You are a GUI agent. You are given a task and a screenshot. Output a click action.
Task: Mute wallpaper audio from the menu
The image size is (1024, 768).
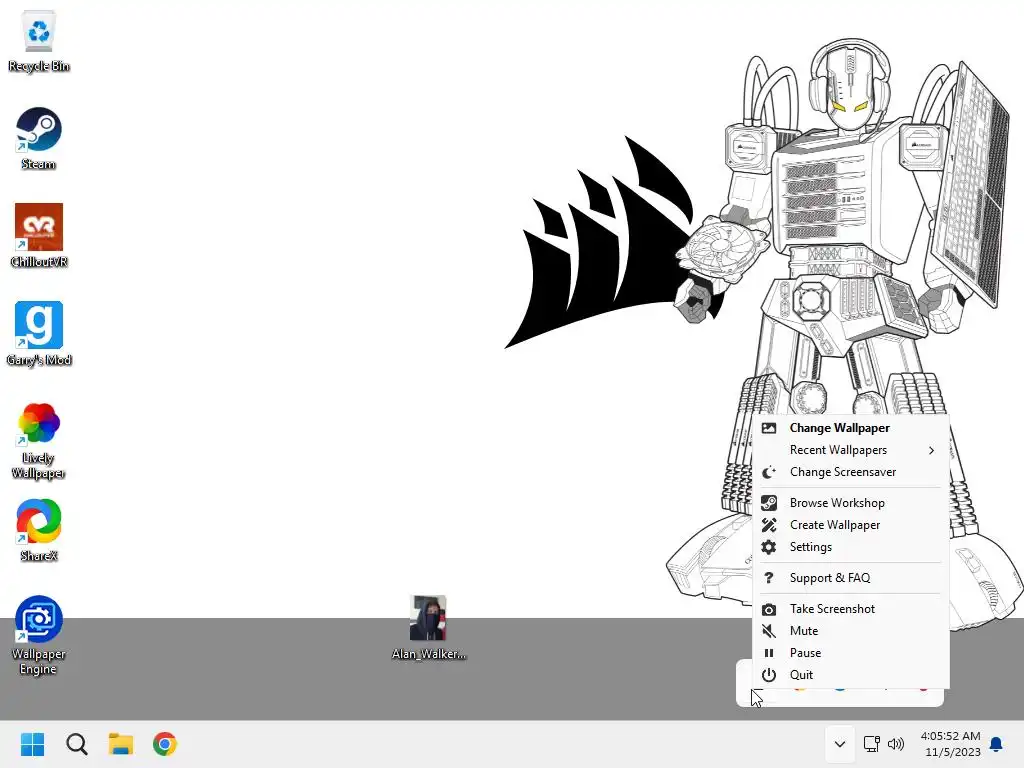tap(850, 631)
